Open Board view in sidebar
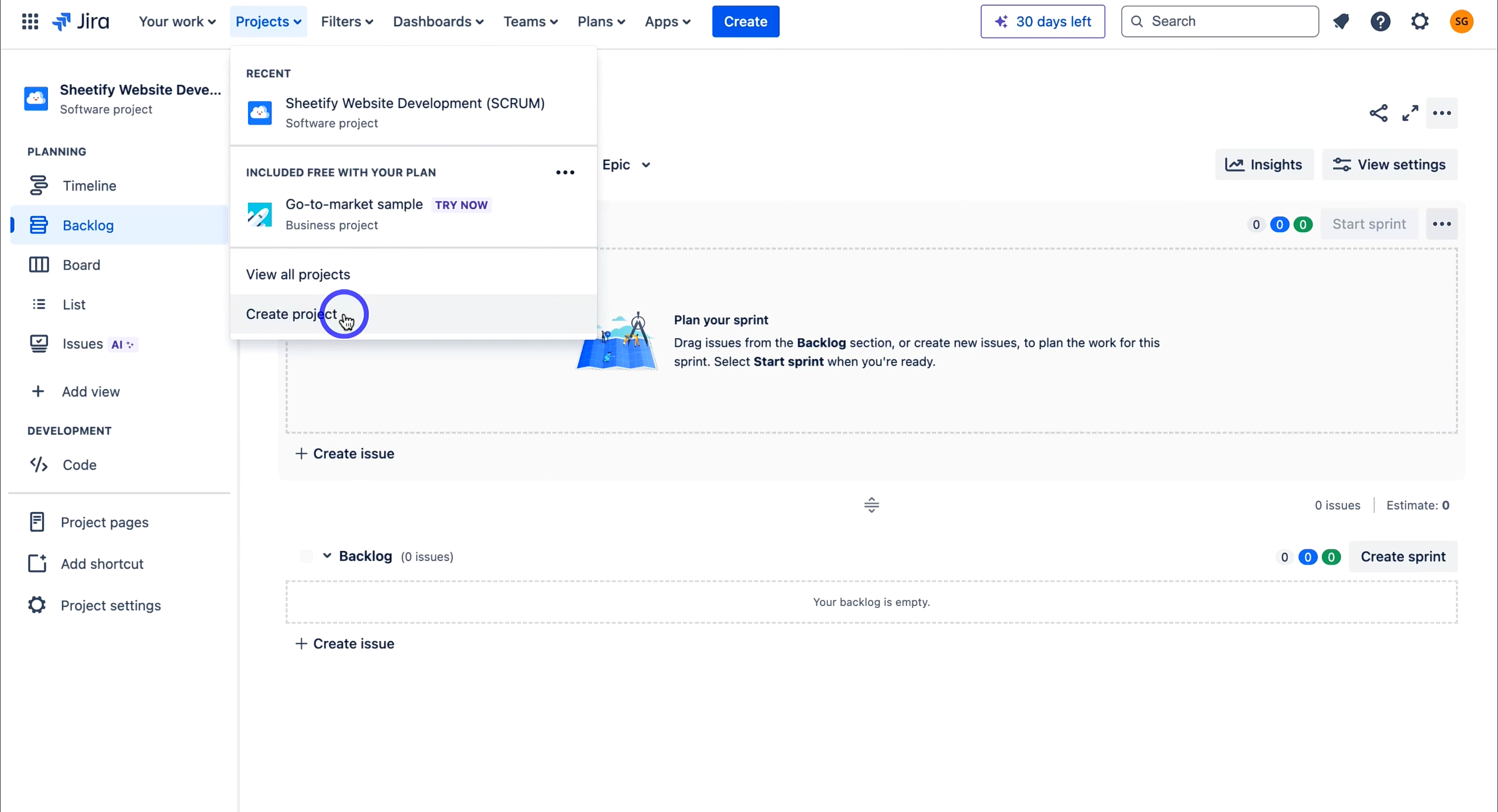Image resolution: width=1498 pixels, height=812 pixels. pyautogui.click(x=119, y=264)
